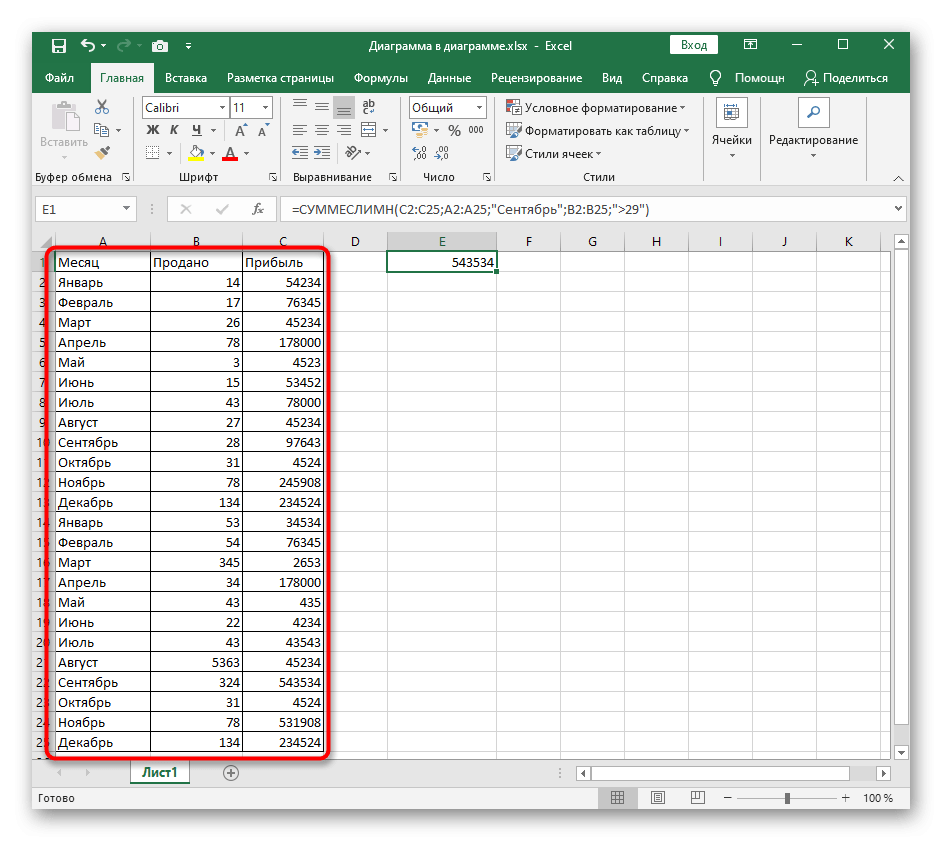Click the Вставить paste button
Viewport: 942px width, 841px height.
64,131
